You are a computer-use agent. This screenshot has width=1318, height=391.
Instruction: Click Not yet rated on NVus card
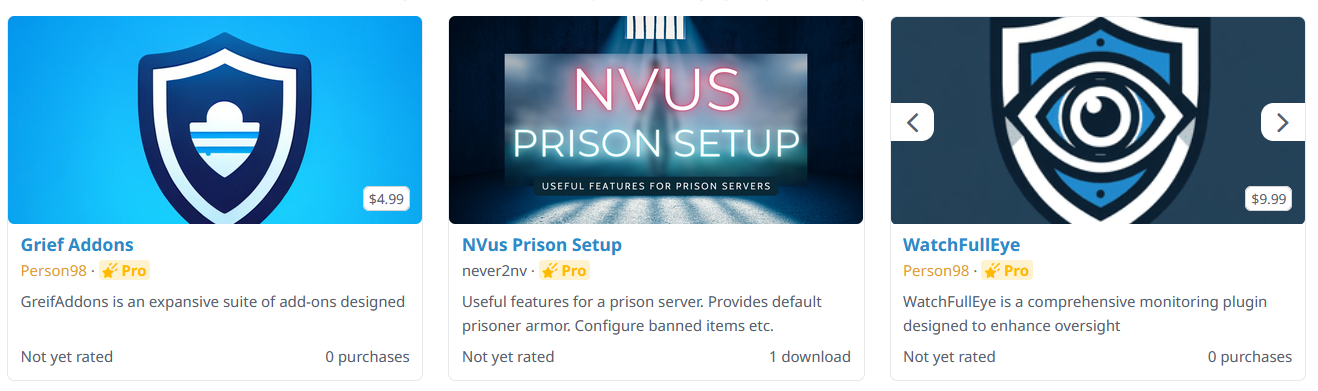coord(508,357)
